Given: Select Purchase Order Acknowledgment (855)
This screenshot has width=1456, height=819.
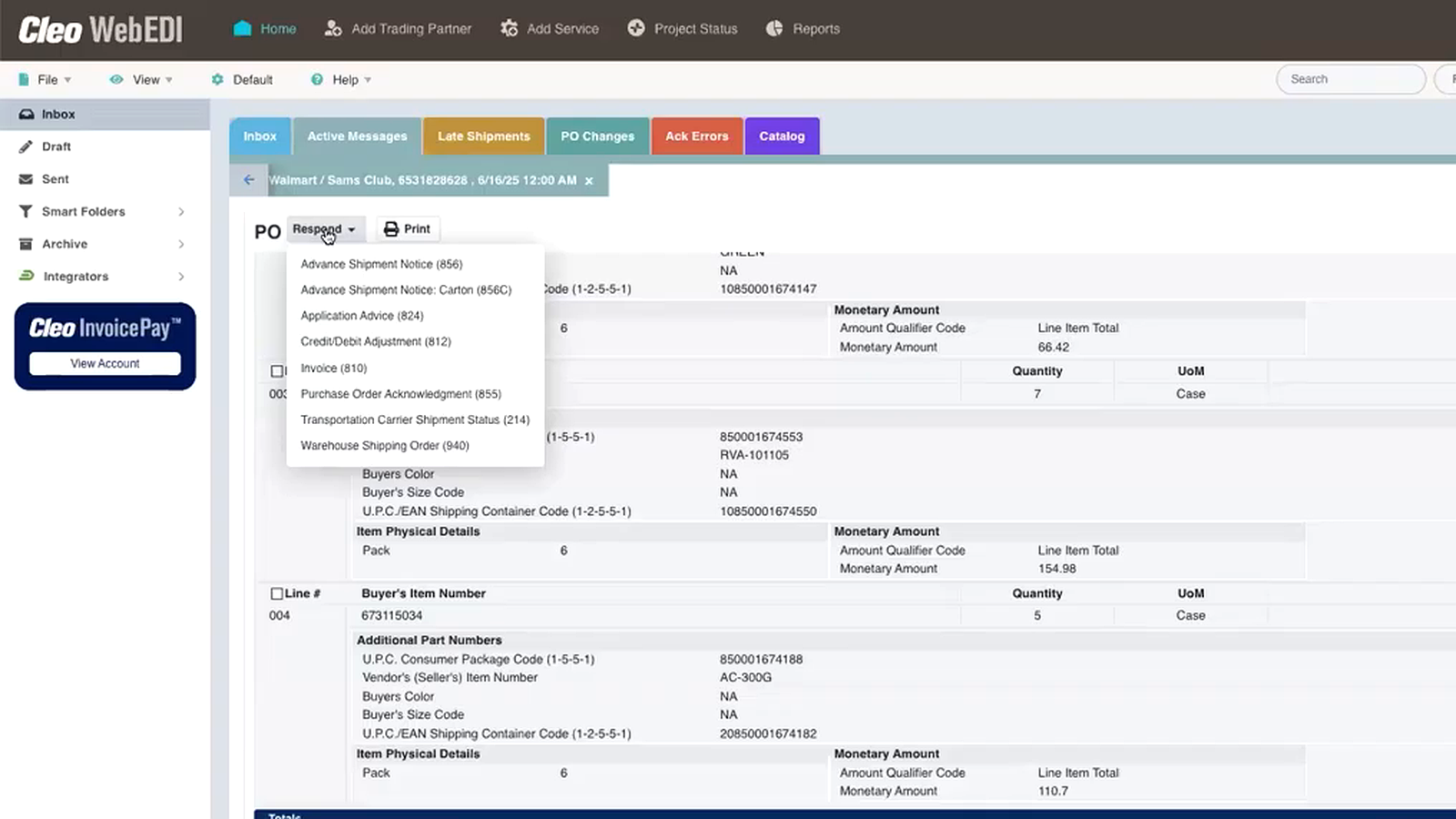Looking at the screenshot, I should [401, 394].
